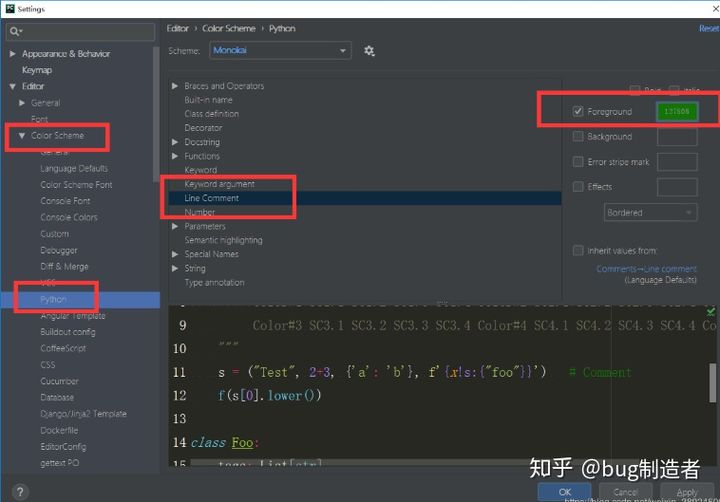Click the Error stripe mark color swatch
Screen dimensions: 720x502
tap(677, 162)
